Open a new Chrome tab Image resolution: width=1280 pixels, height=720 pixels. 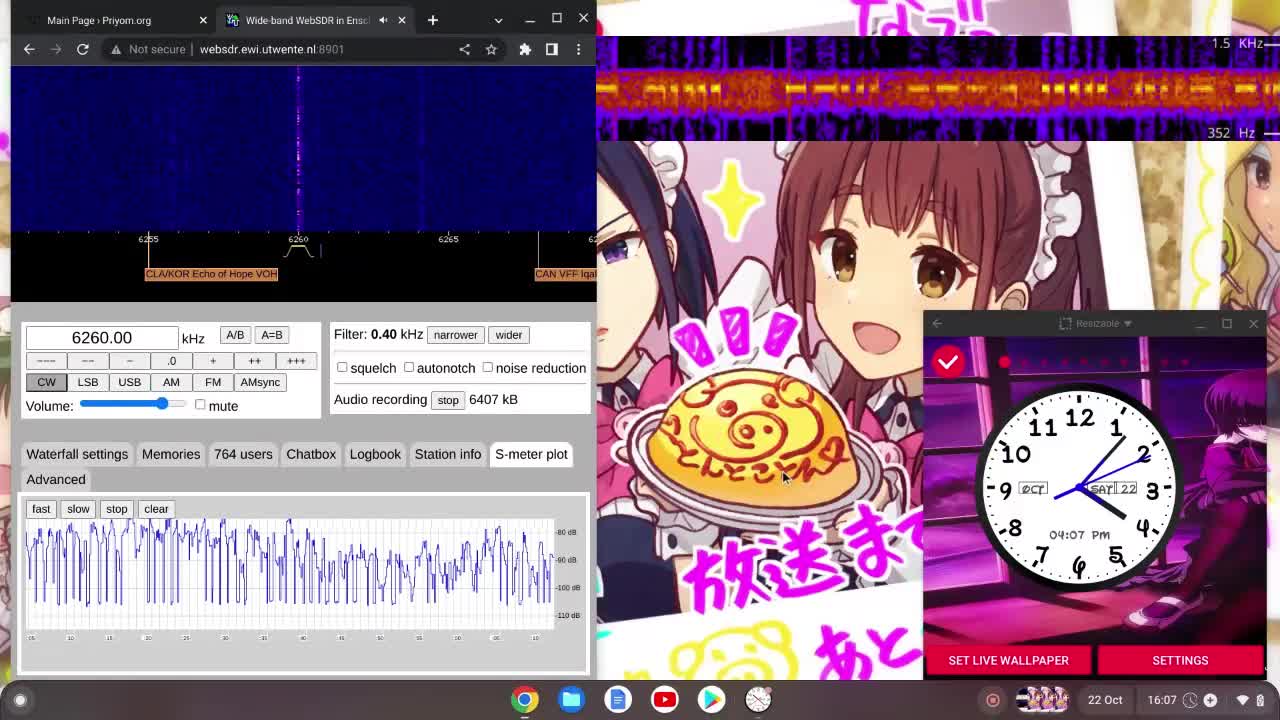tap(433, 20)
